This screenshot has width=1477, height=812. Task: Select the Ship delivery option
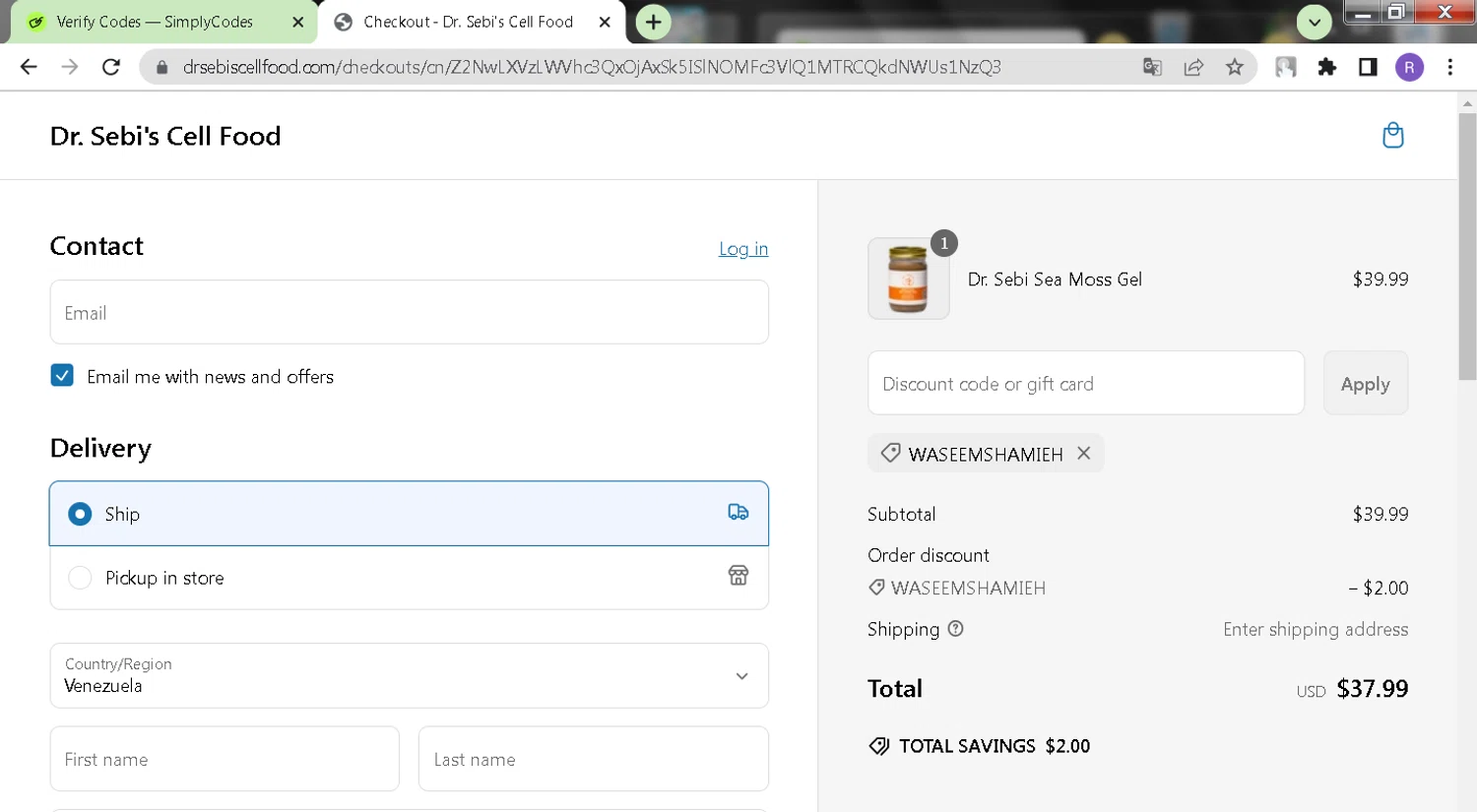click(409, 513)
